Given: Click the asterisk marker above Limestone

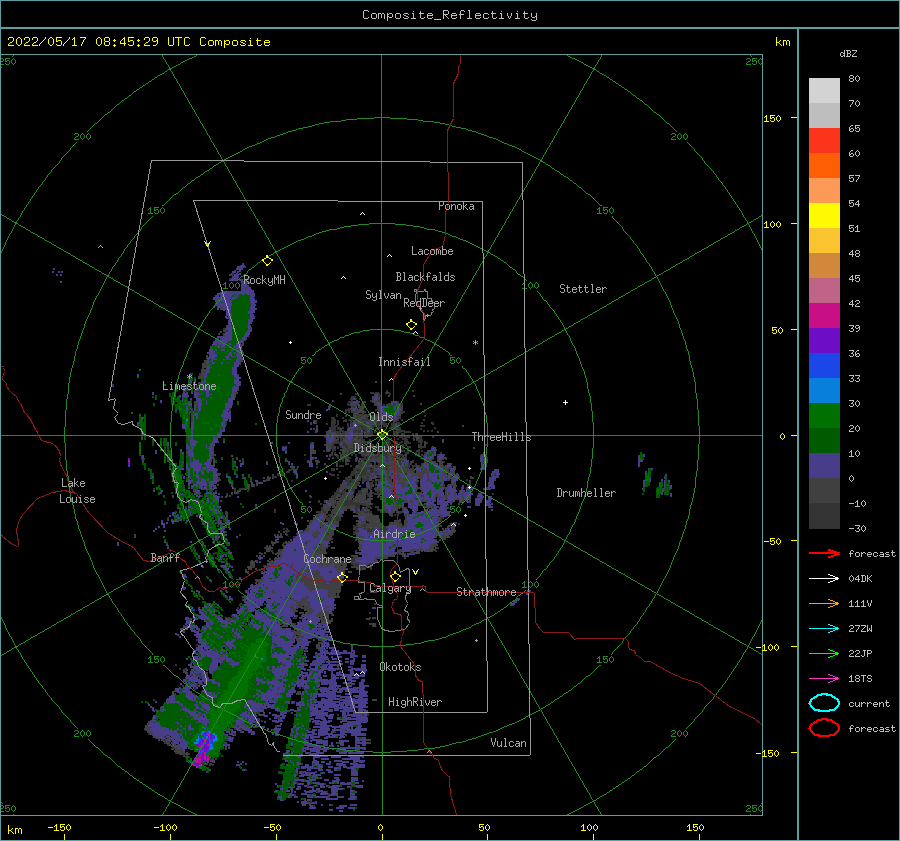Looking at the screenshot, I should 189,377.
